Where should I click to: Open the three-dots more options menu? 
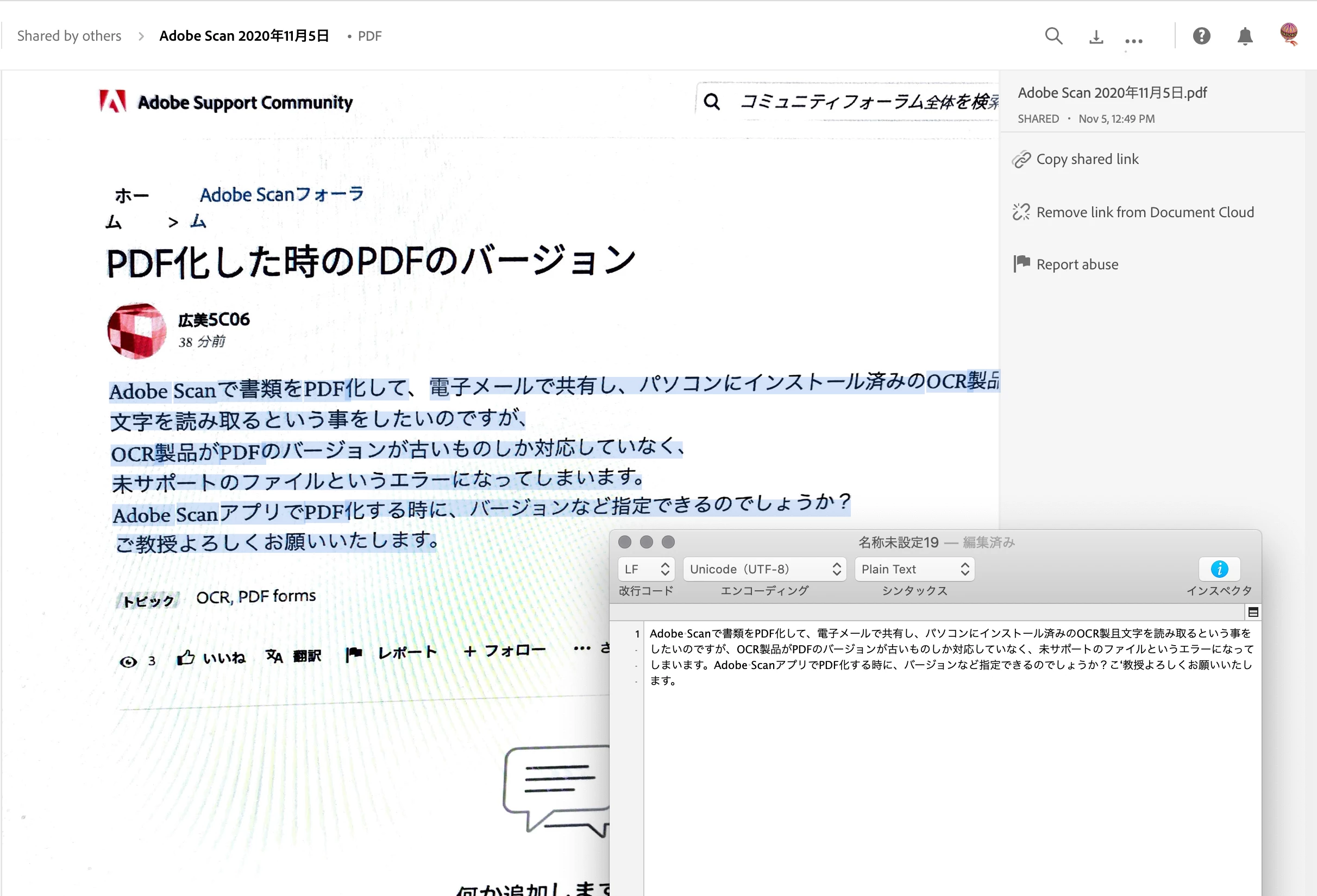click(x=1133, y=41)
